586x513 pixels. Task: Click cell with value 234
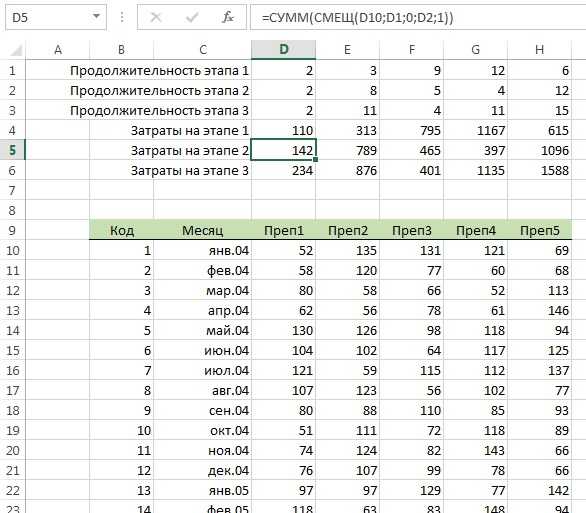tap(284, 170)
